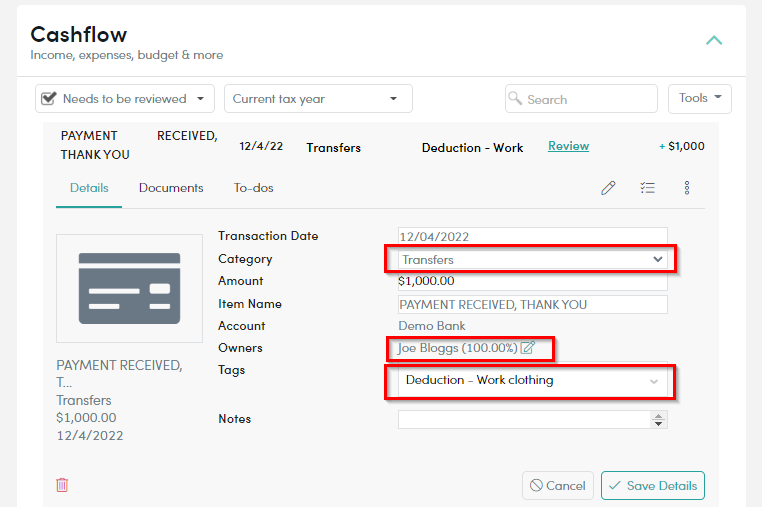Click the Item Name field
Image resolution: width=762 pixels, height=507 pixels.
pyautogui.click(x=533, y=304)
